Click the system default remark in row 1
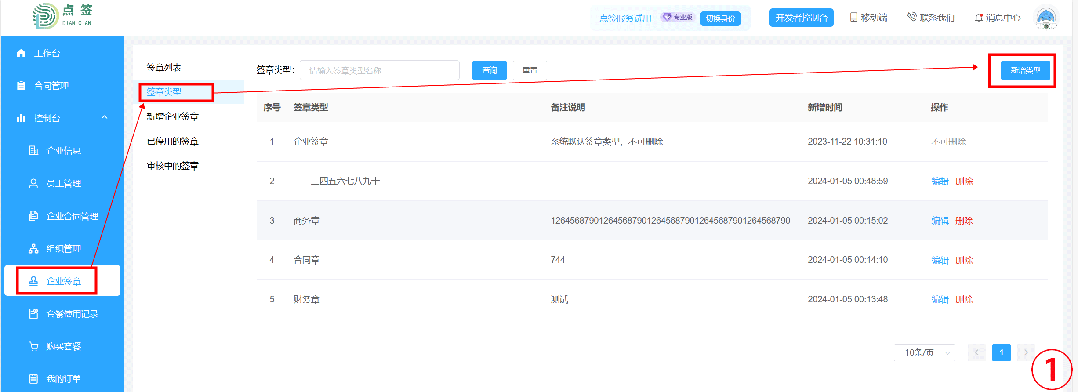 [607, 142]
